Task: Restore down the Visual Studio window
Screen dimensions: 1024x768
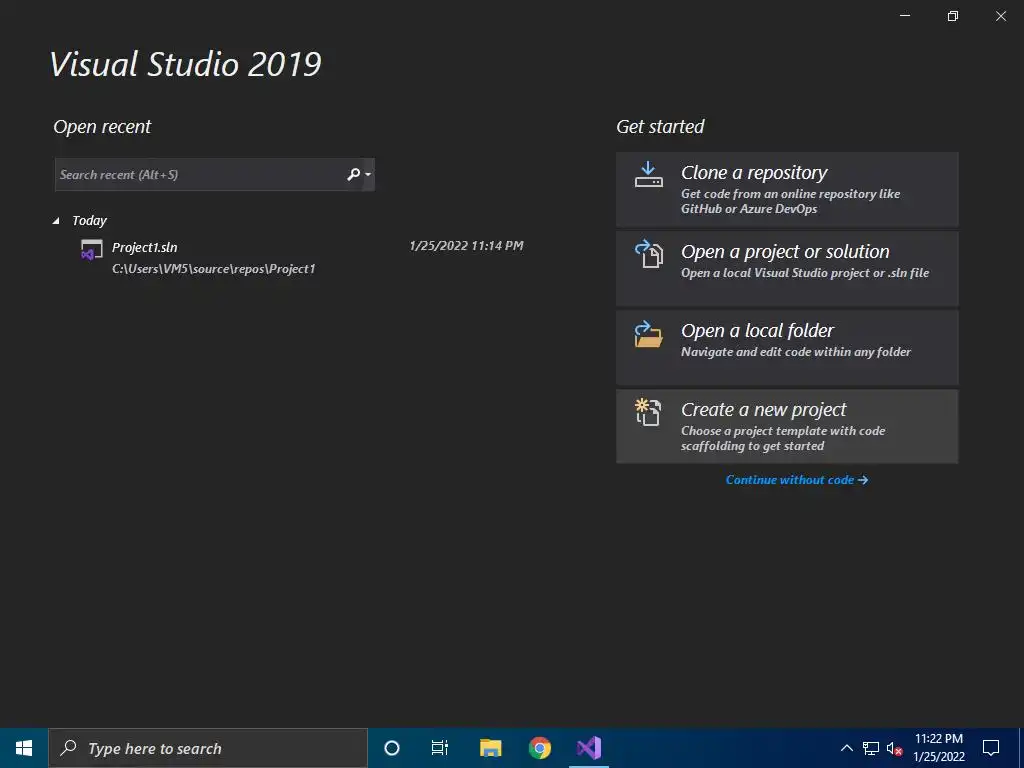Action: click(x=953, y=16)
